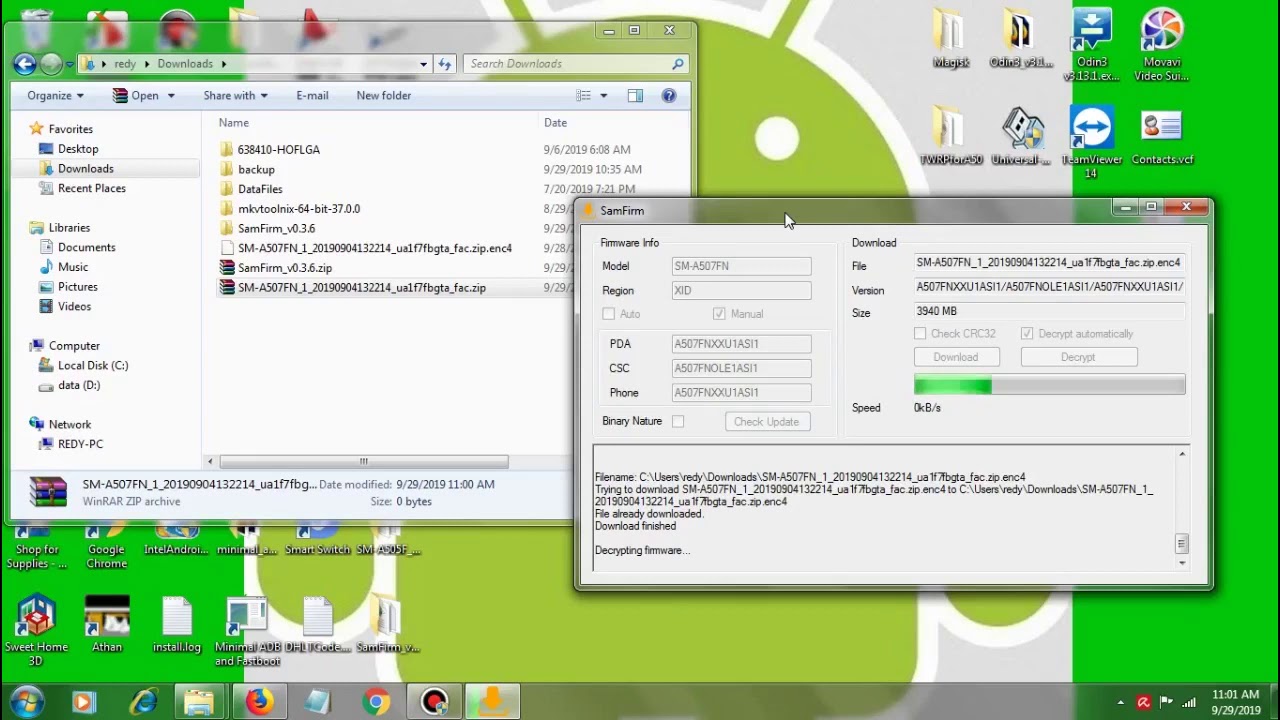Screen dimensions: 1280x720
Task: Open Sweet Home 3D desktop icon
Action: click(36, 630)
